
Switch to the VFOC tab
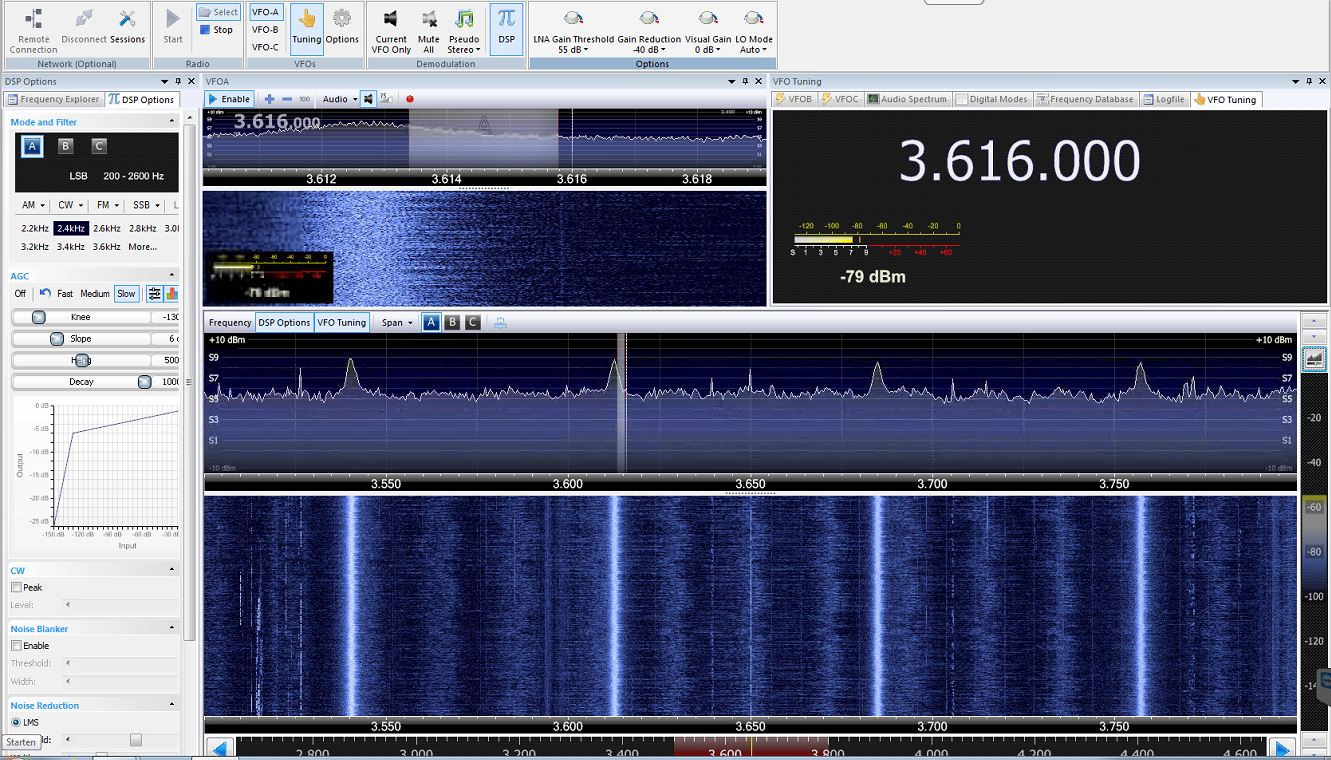pyautogui.click(x=841, y=99)
